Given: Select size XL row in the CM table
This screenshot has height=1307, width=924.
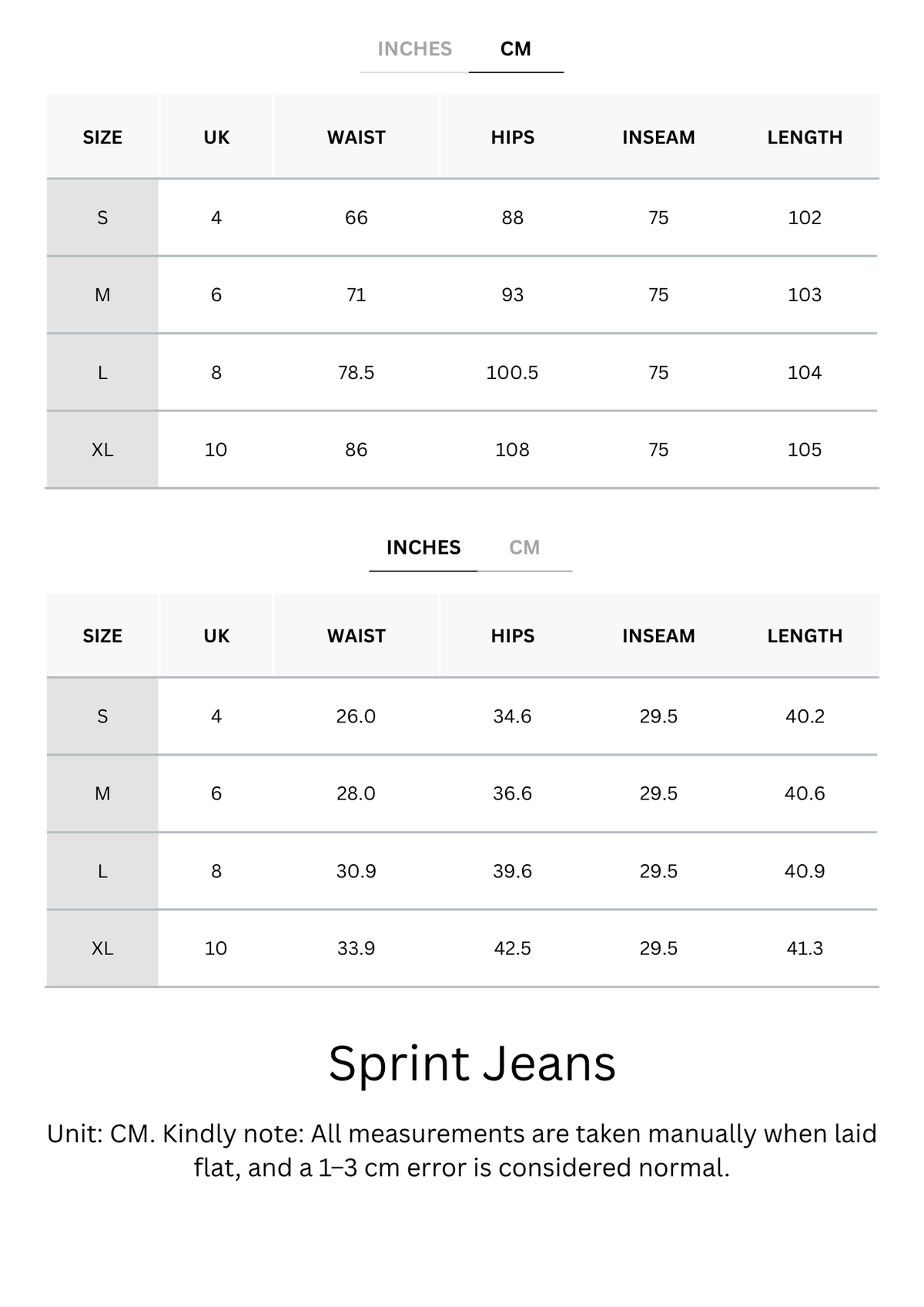Looking at the screenshot, I should pyautogui.click(x=462, y=450).
